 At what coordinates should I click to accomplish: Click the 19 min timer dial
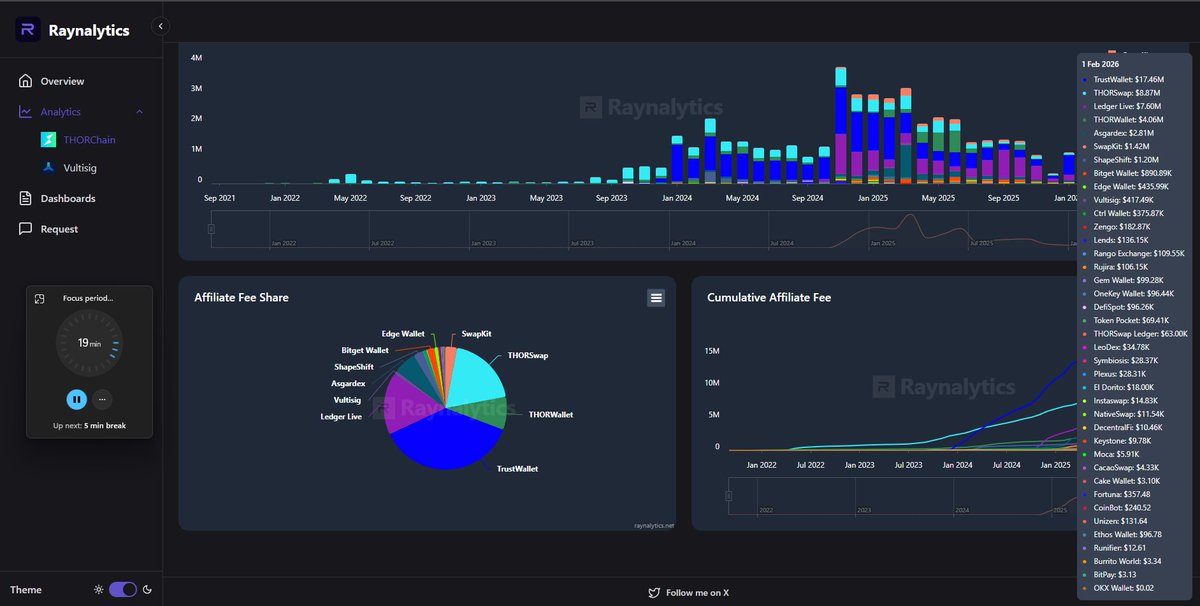pos(89,343)
